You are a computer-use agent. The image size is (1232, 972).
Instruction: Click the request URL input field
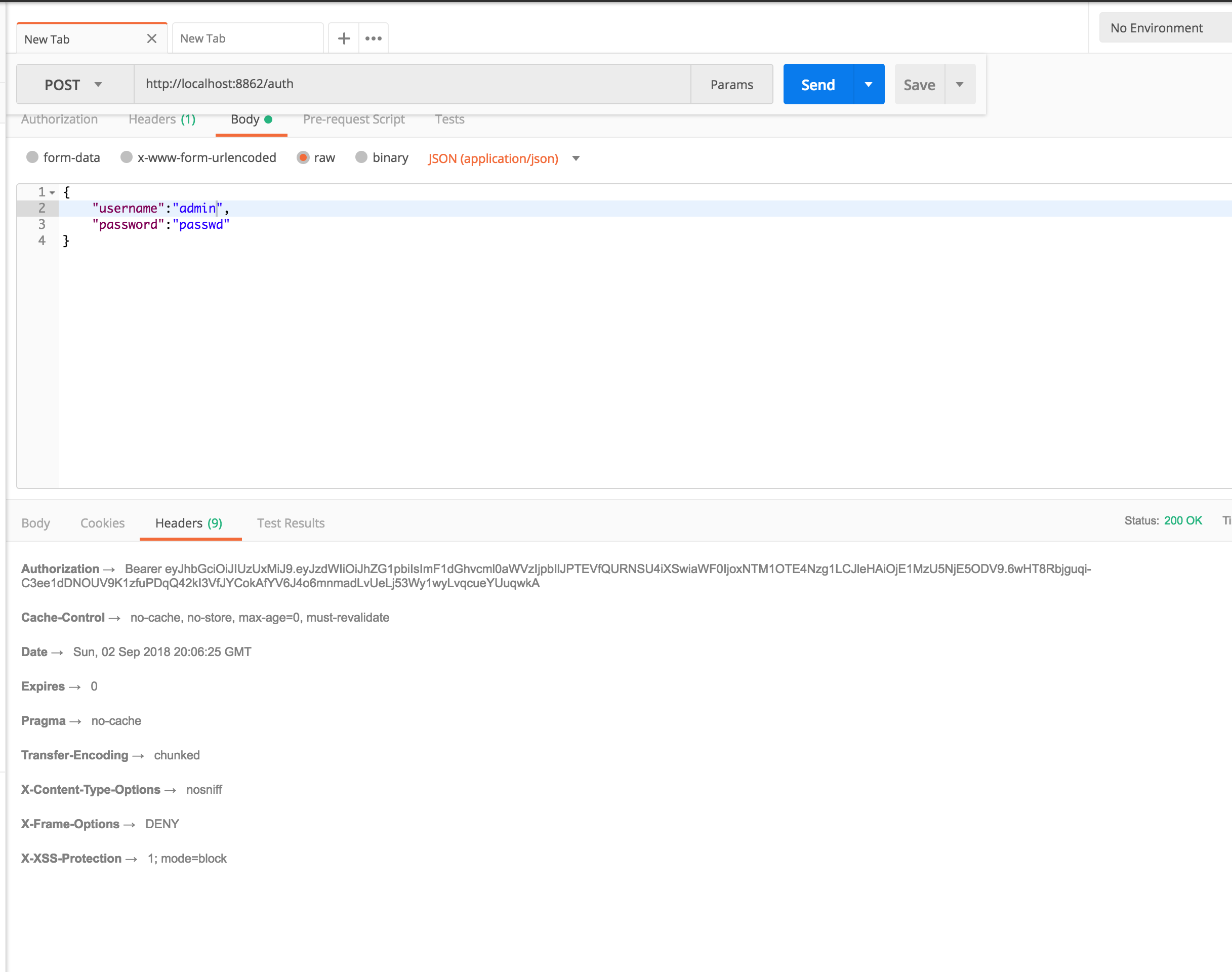click(412, 84)
